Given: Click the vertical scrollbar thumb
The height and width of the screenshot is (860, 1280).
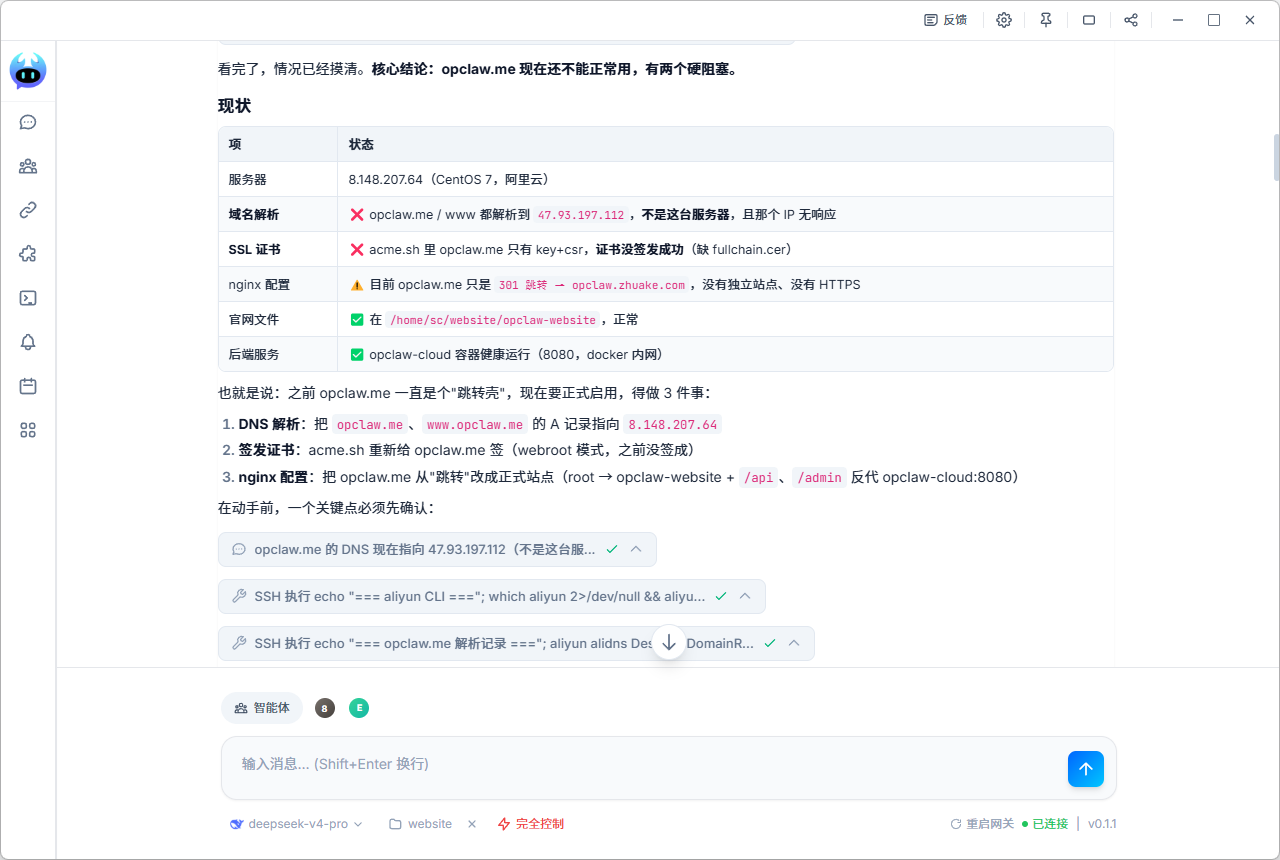Looking at the screenshot, I should (x=1276, y=157).
